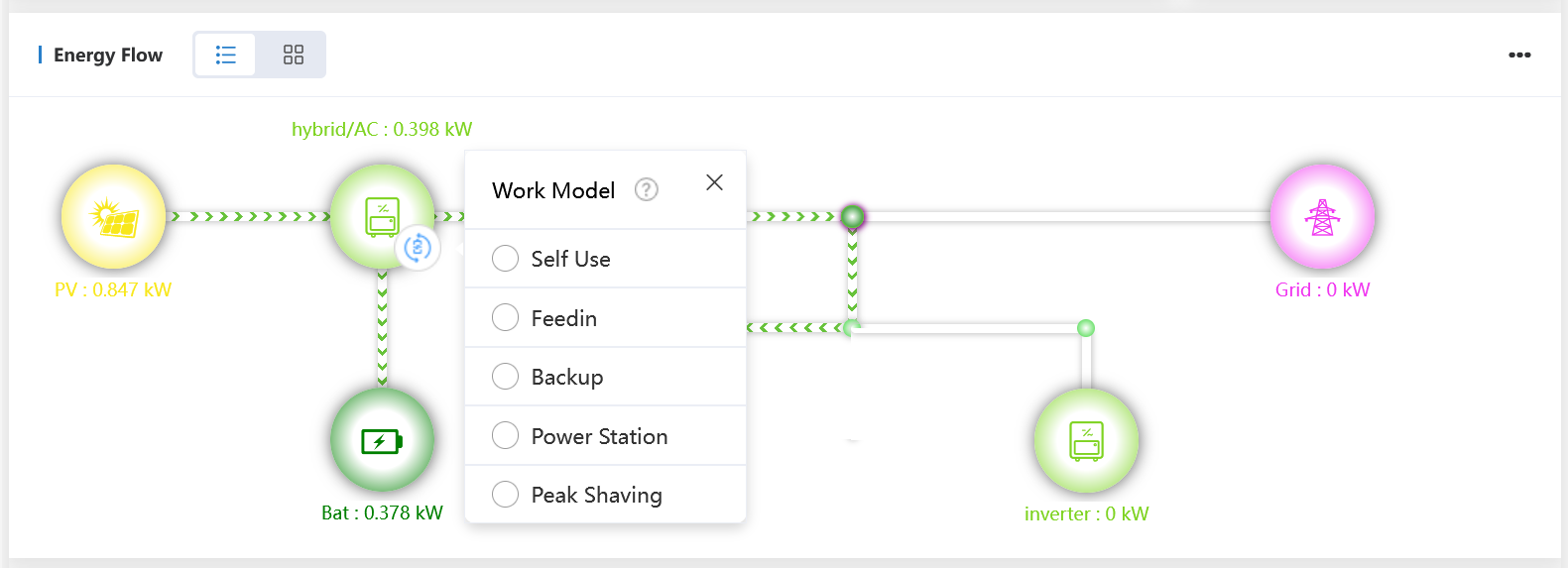Click the Bat : 0.378 kW label

click(382, 512)
